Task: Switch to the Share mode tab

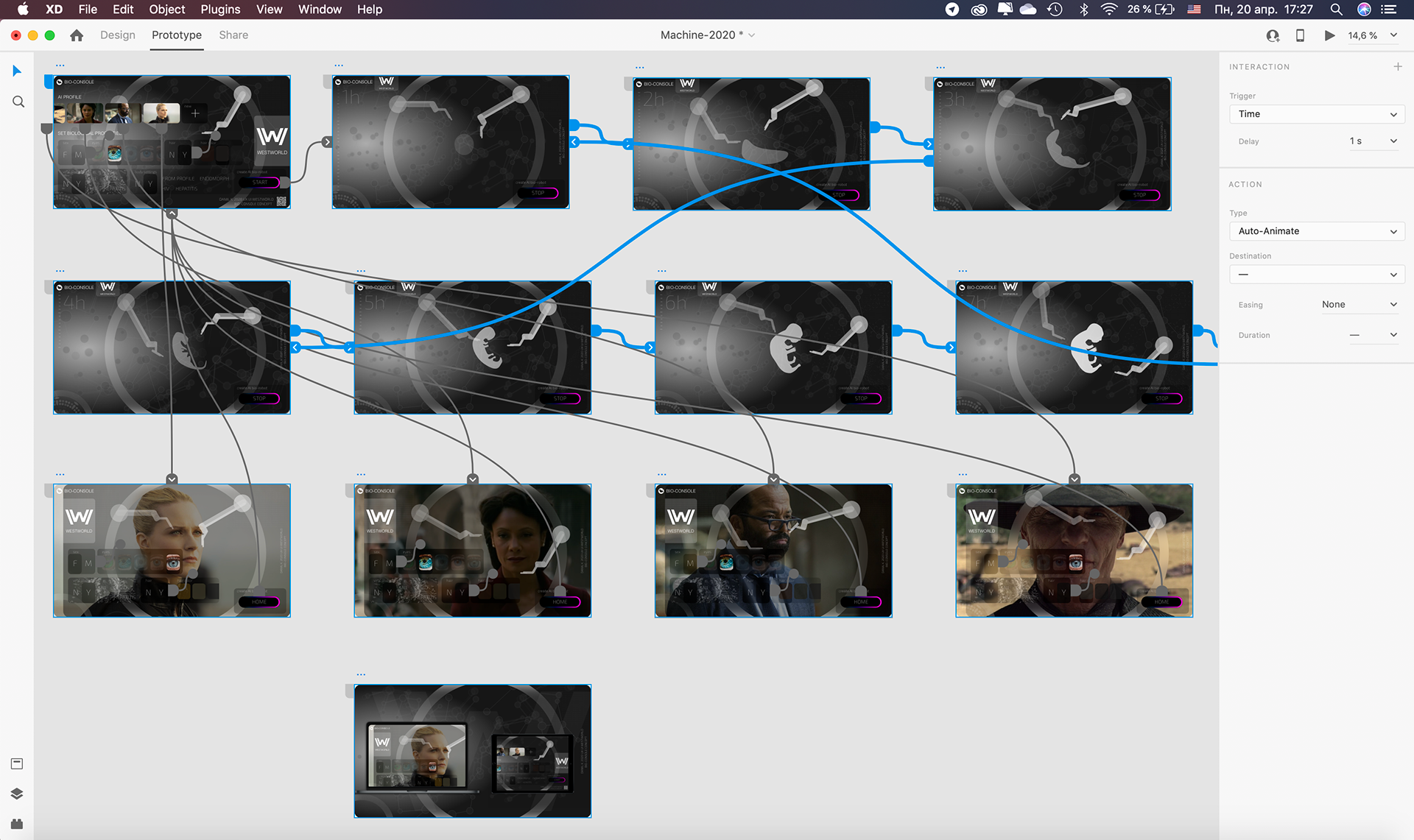Action: coord(233,35)
